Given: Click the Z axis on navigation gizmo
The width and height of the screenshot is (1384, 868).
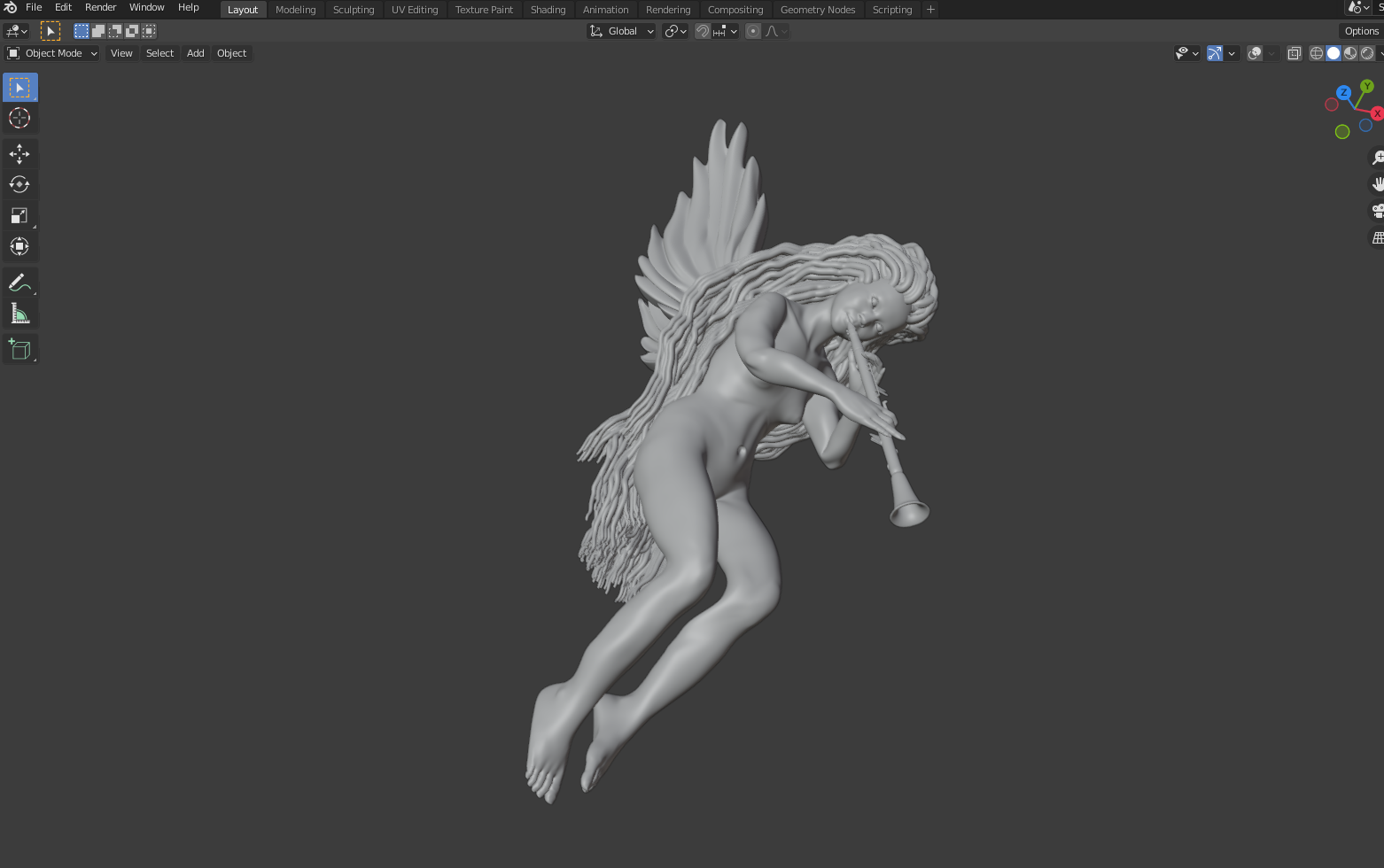Looking at the screenshot, I should coord(1343,92).
